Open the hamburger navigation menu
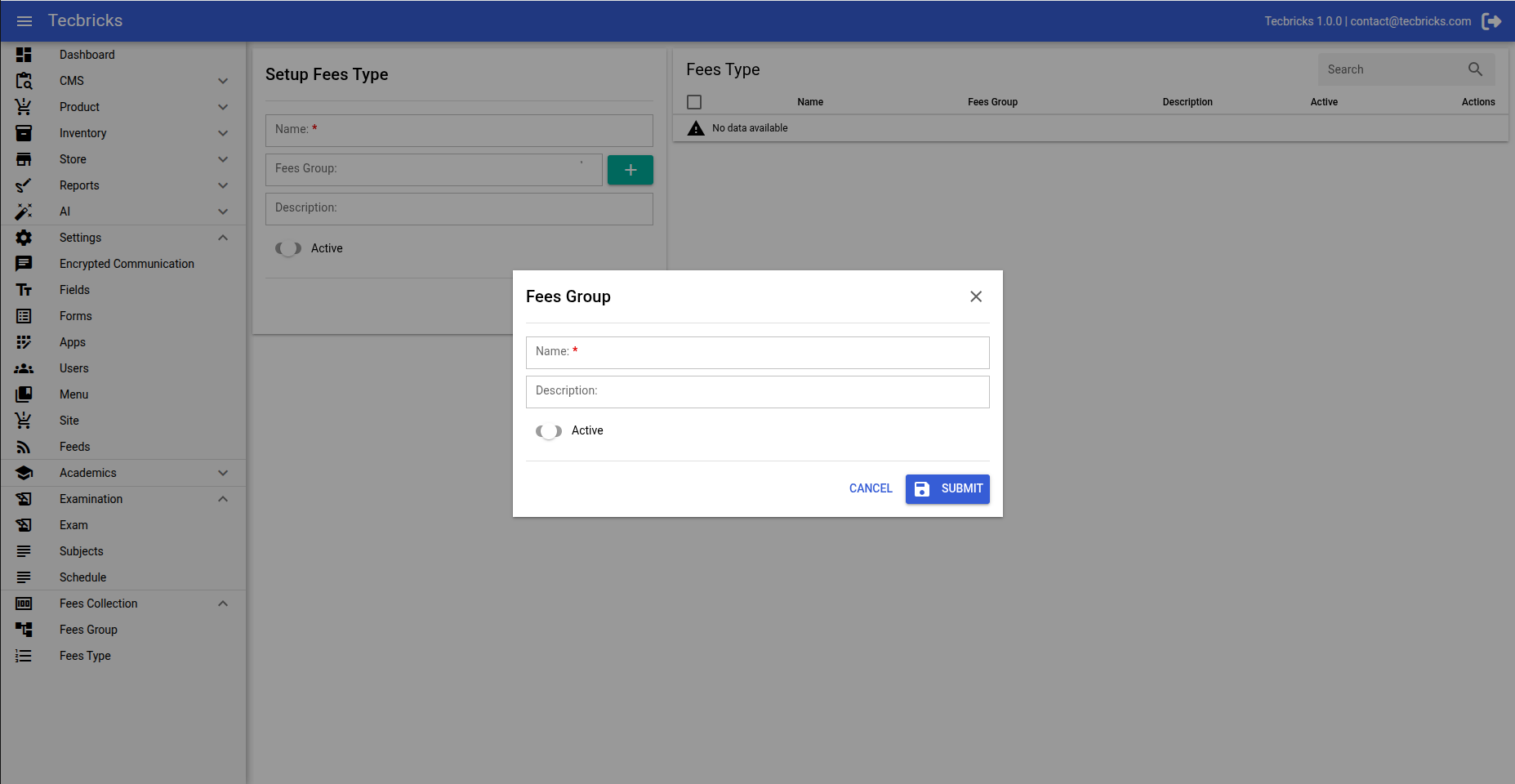Image resolution: width=1515 pixels, height=784 pixels. tap(25, 21)
